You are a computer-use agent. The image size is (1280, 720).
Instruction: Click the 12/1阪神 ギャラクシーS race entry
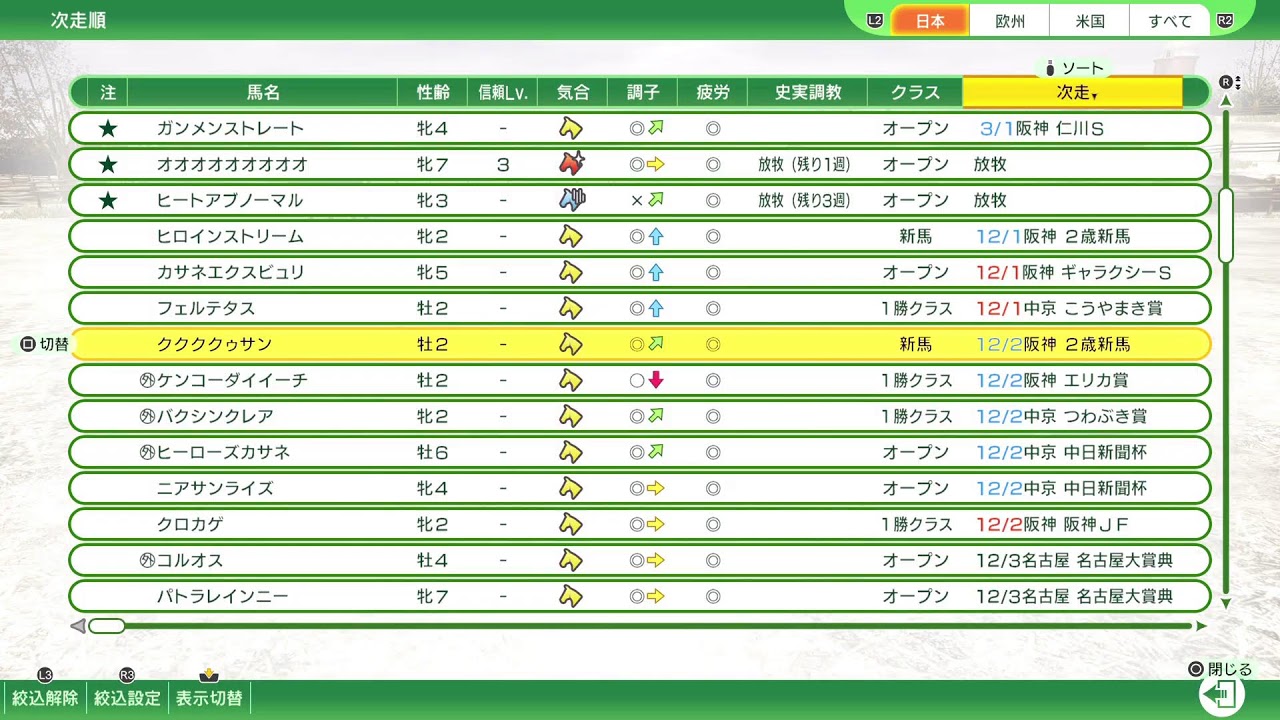click(1074, 272)
